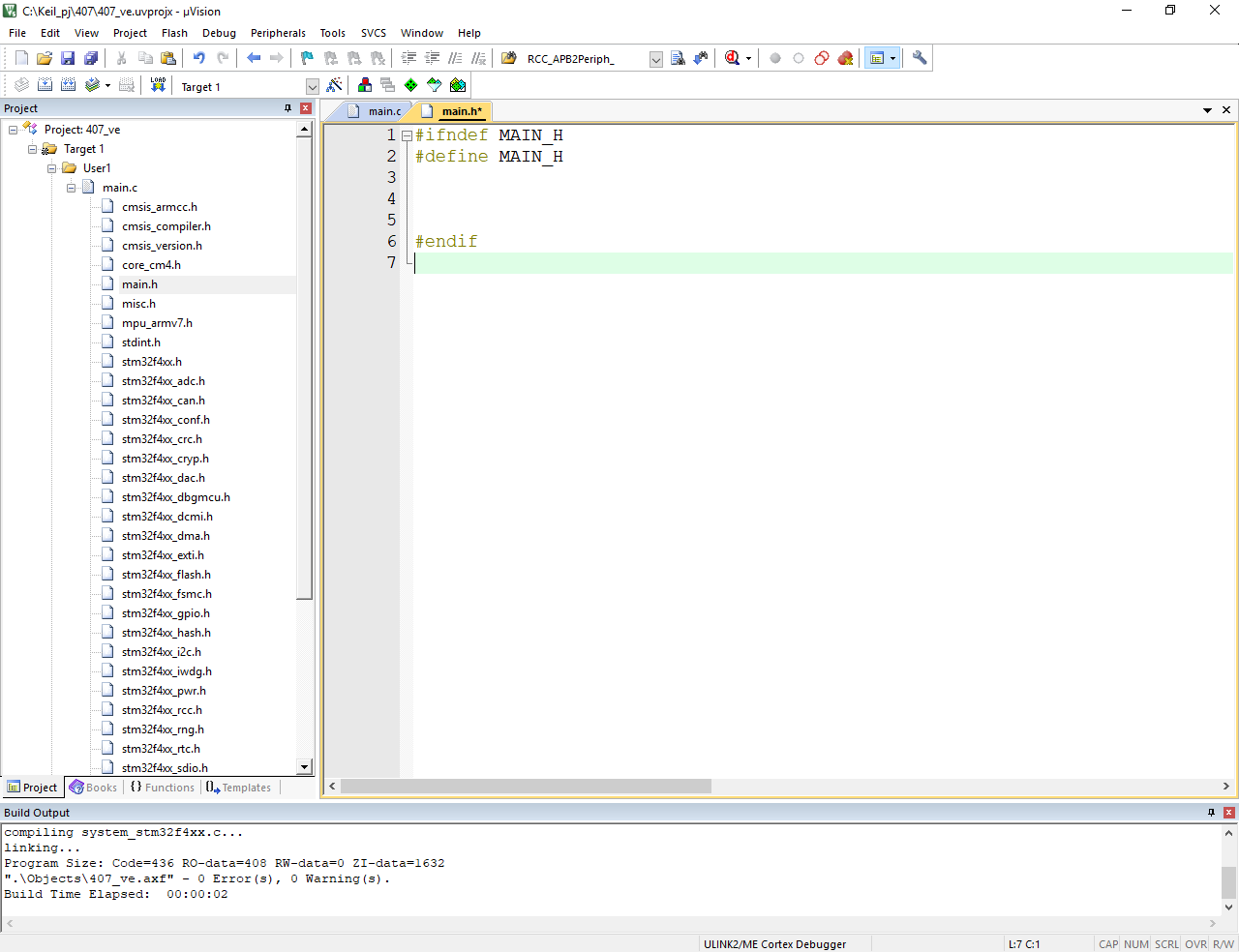
Task: Click the editor horizontal scrollbar thumb
Action: (x=526, y=787)
